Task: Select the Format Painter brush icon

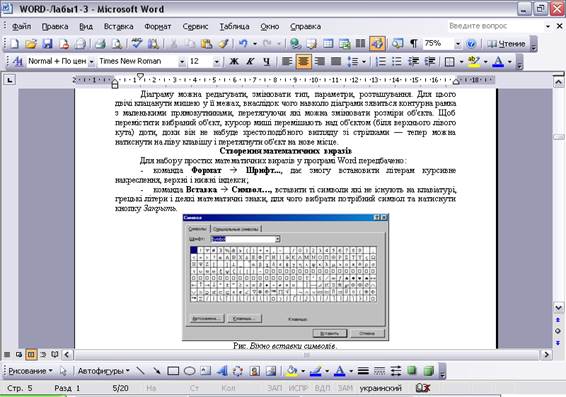Action: click(223, 44)
